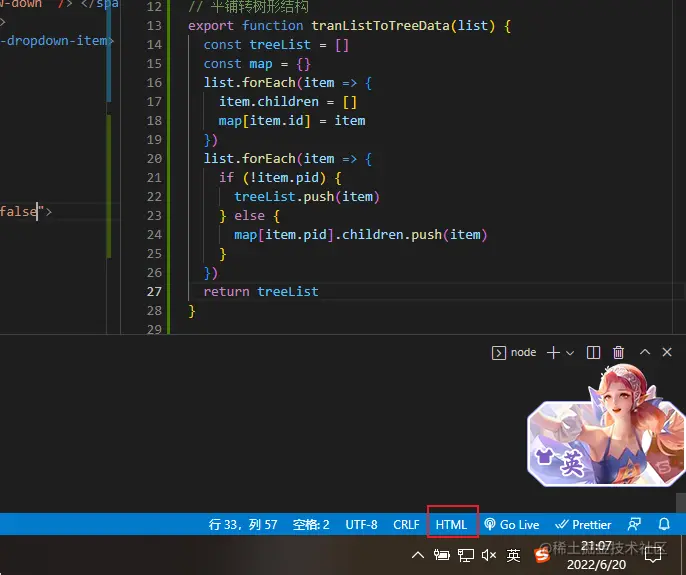Click 'false' text in left editor
Image resolution: width=686 pixels, height=575 pixels.
click(18, 212)
